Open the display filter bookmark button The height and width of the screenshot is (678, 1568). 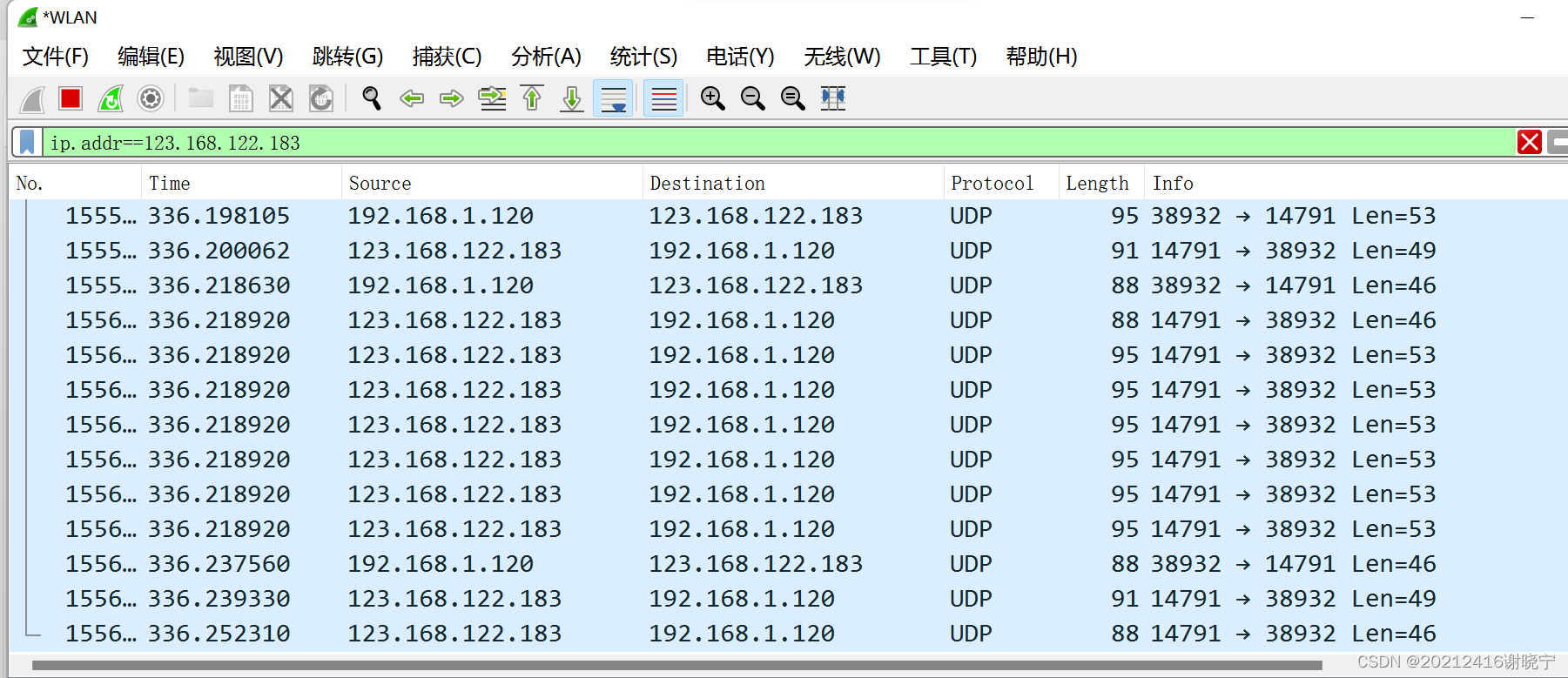(x=27, y=142)
